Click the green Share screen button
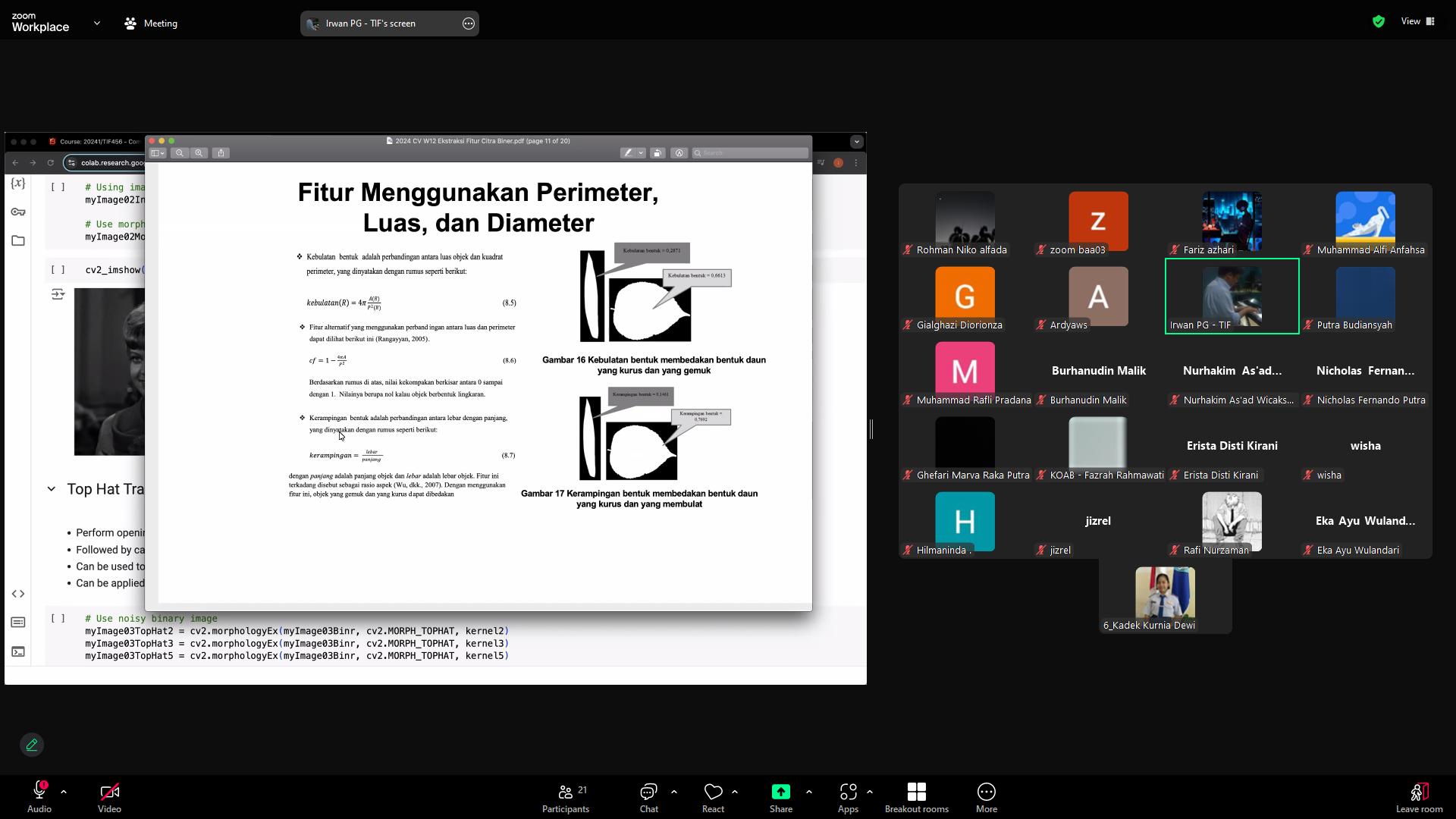Screen dimensions: 1456x819 point(781,797)
